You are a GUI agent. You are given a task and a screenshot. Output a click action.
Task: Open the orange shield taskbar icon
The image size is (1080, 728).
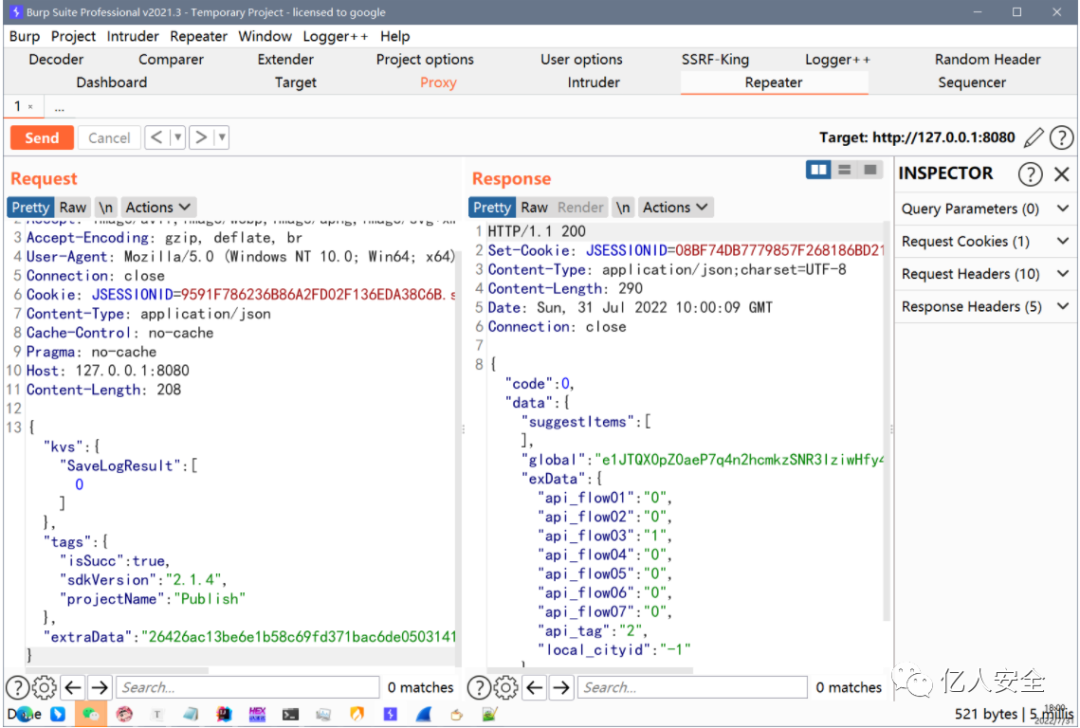[x=357, y=714]
